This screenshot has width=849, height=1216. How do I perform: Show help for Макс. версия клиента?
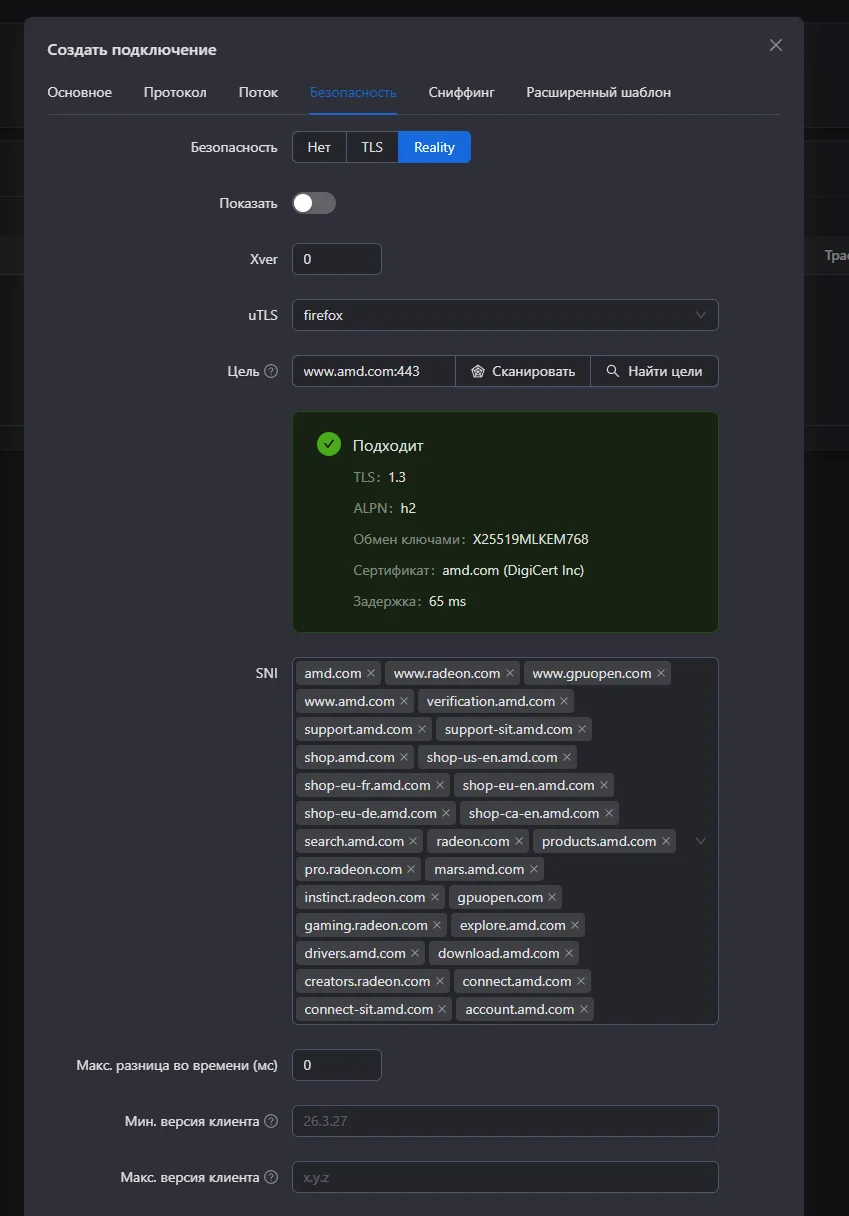tap(270, 1178)
